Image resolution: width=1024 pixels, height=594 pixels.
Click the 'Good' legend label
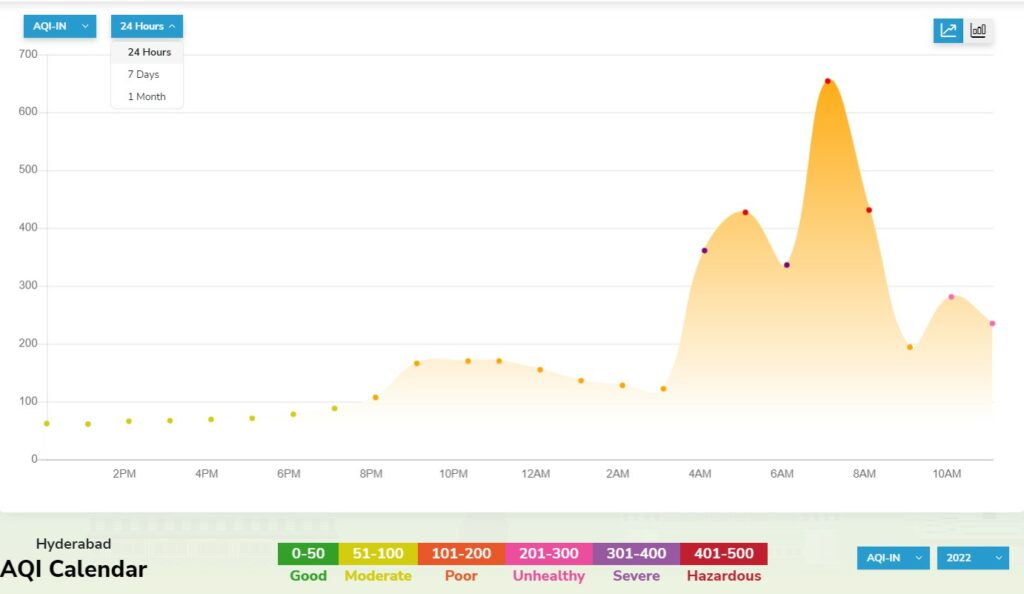308,576
